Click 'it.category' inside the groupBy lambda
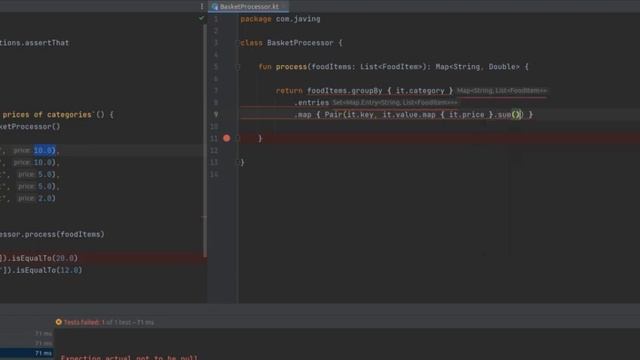Screen dimensions: 640x360 click(420, 91)
